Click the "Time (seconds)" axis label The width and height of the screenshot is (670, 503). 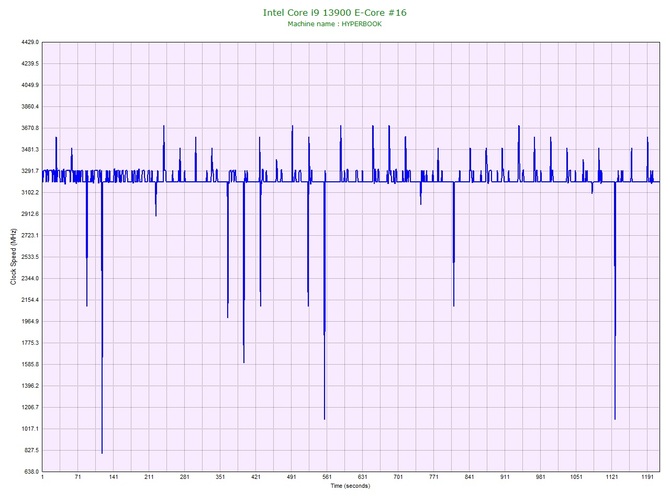(x=350, y=486)
